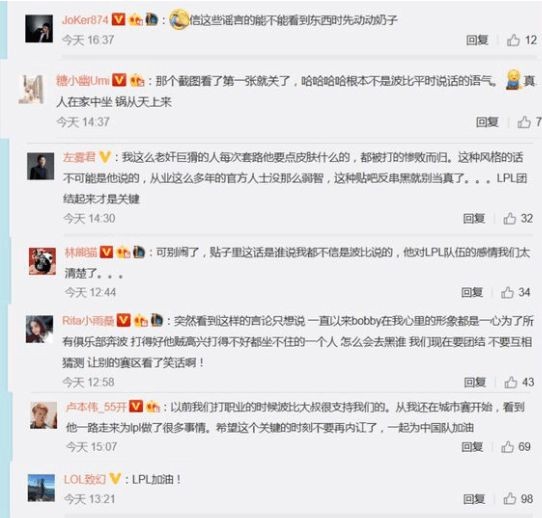Image resolution: width=542 pixels, height=518 pixels.
Task: Like Rita's comment with 43 likes
Action: 511,382
